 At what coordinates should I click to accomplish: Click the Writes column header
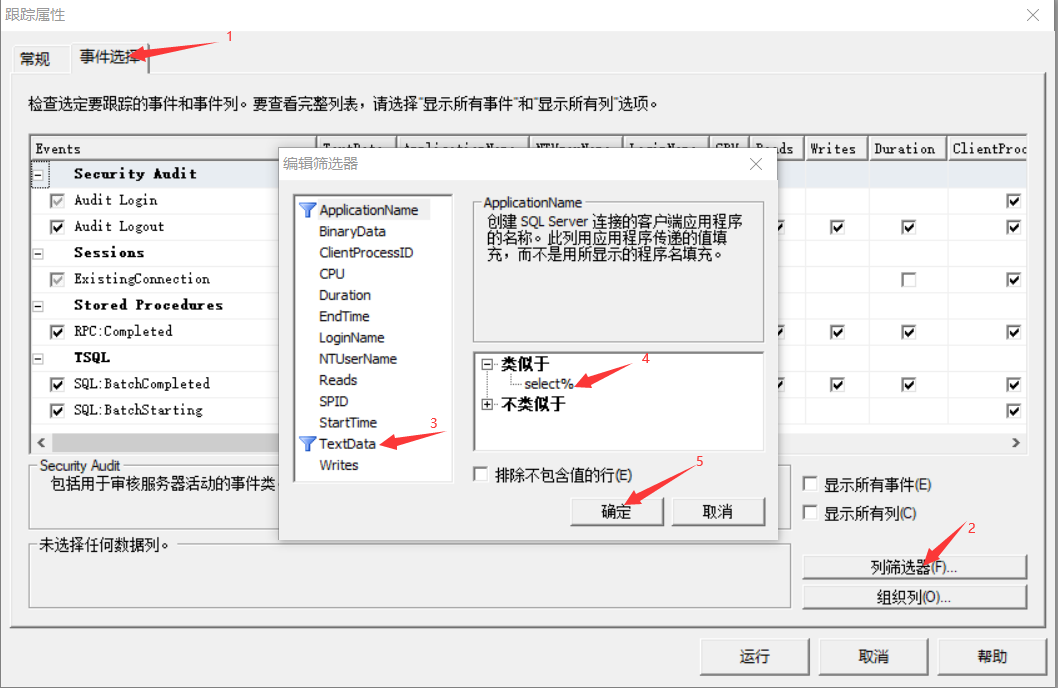click(x=835, y=148)
